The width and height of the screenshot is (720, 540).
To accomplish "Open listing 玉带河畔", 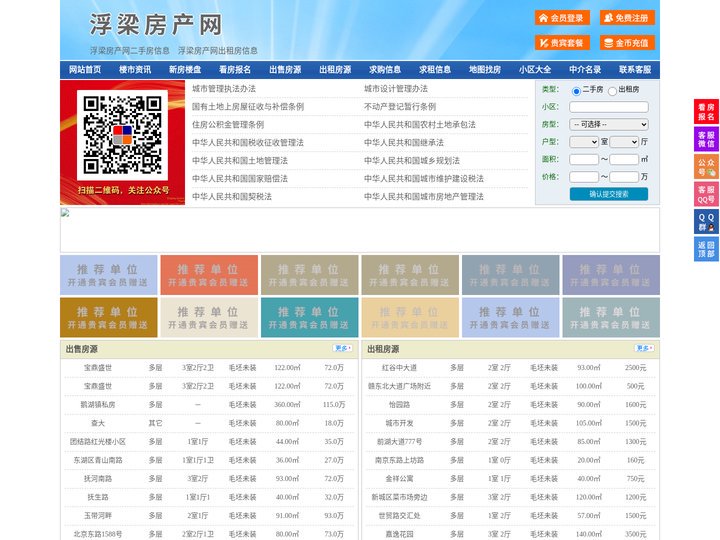I will (x=98, y=516).
